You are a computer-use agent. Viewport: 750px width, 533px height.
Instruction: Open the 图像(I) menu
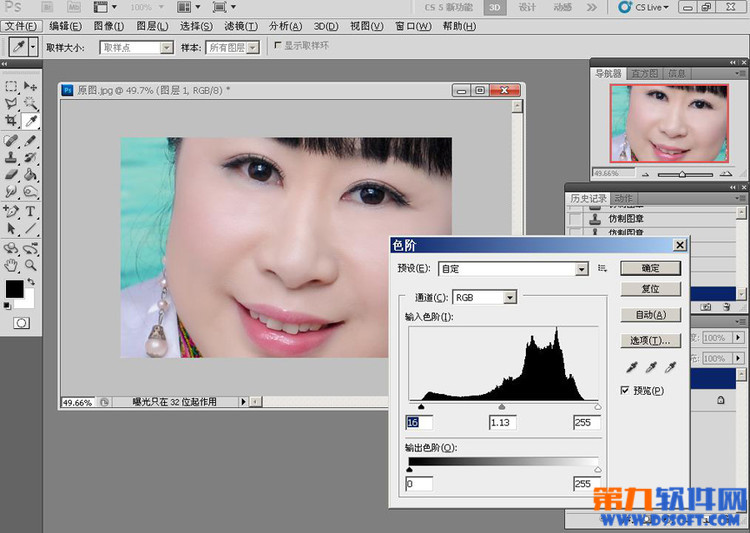109,26
